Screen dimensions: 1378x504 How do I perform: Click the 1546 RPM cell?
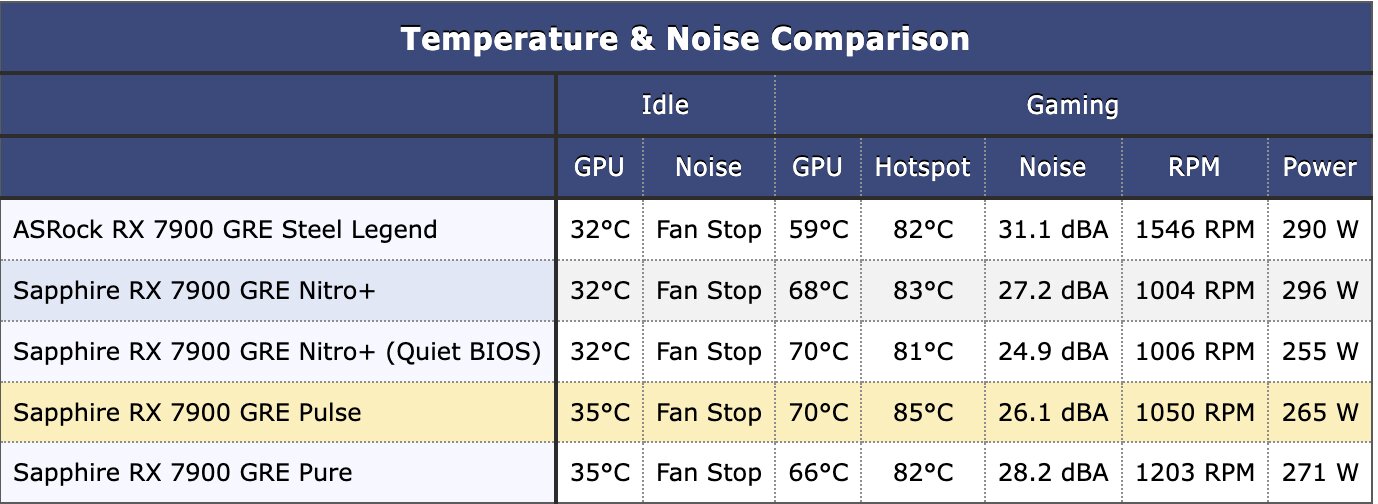1195,230
